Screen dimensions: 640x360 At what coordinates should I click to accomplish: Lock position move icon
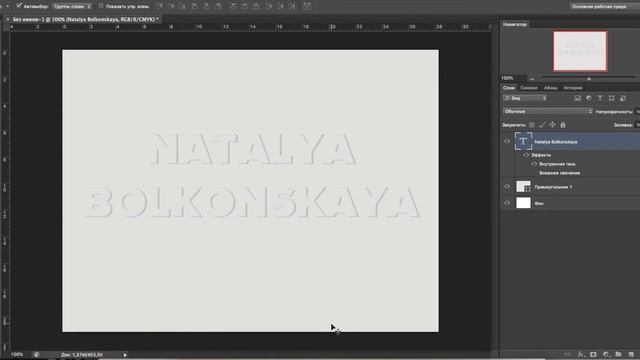tap(552, 125)
